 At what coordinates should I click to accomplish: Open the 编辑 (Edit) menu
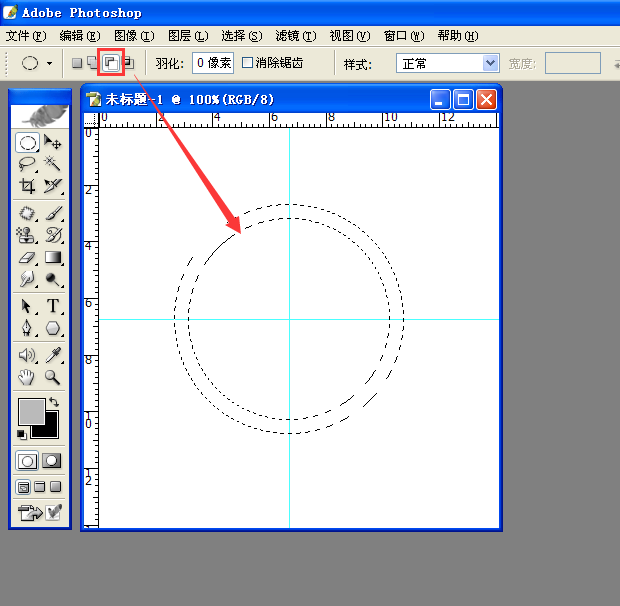[x=80, y=36]
